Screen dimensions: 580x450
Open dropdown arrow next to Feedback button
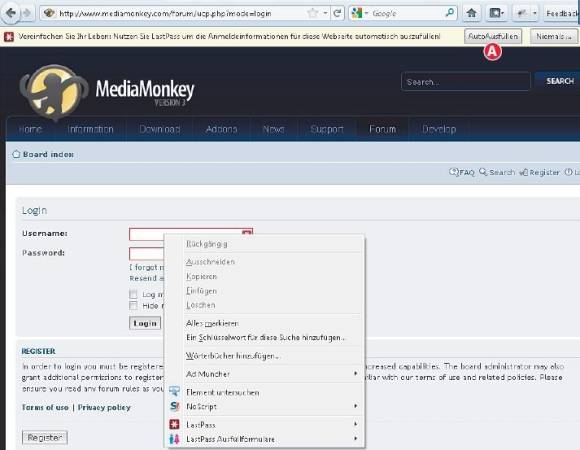[535, 13]
